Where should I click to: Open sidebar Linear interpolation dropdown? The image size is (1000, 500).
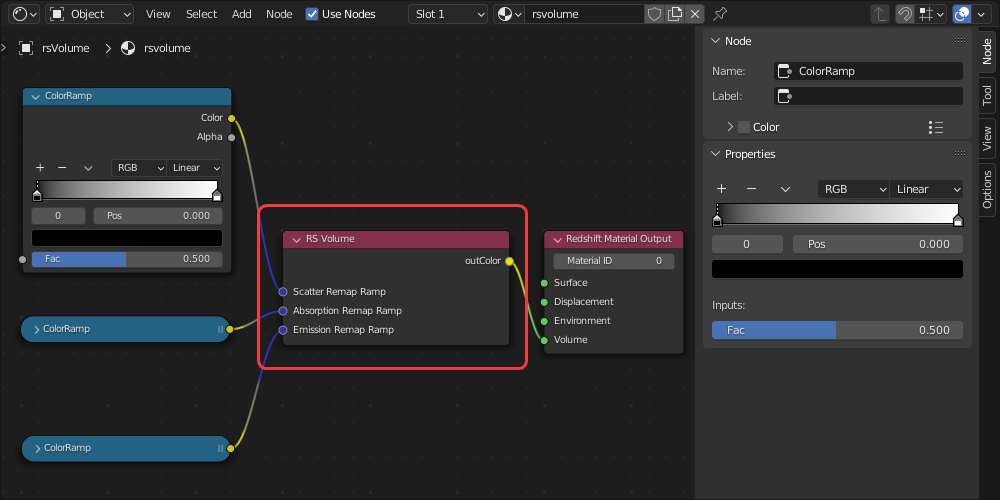(927, 189)
